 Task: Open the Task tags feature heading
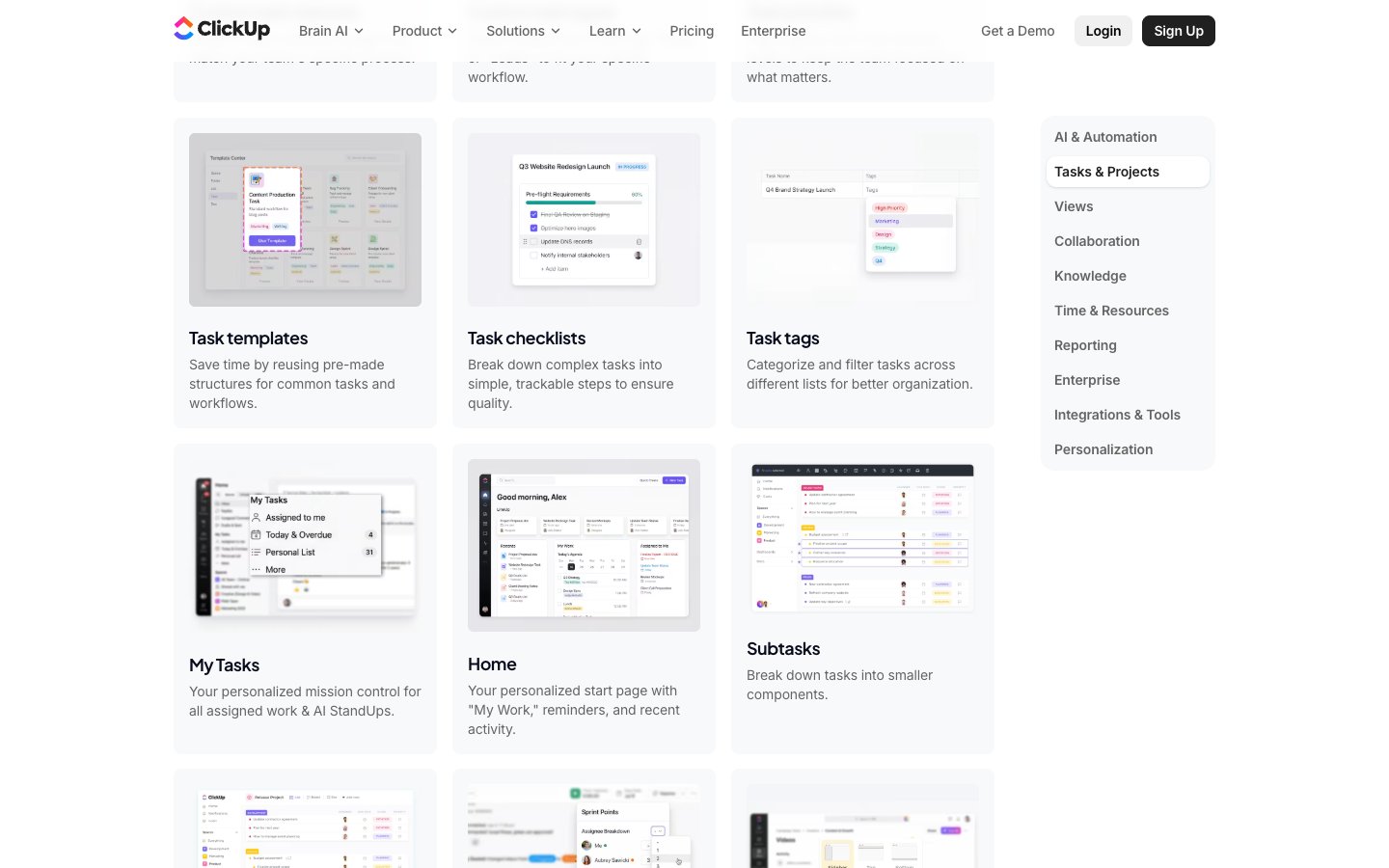(782, 339)
